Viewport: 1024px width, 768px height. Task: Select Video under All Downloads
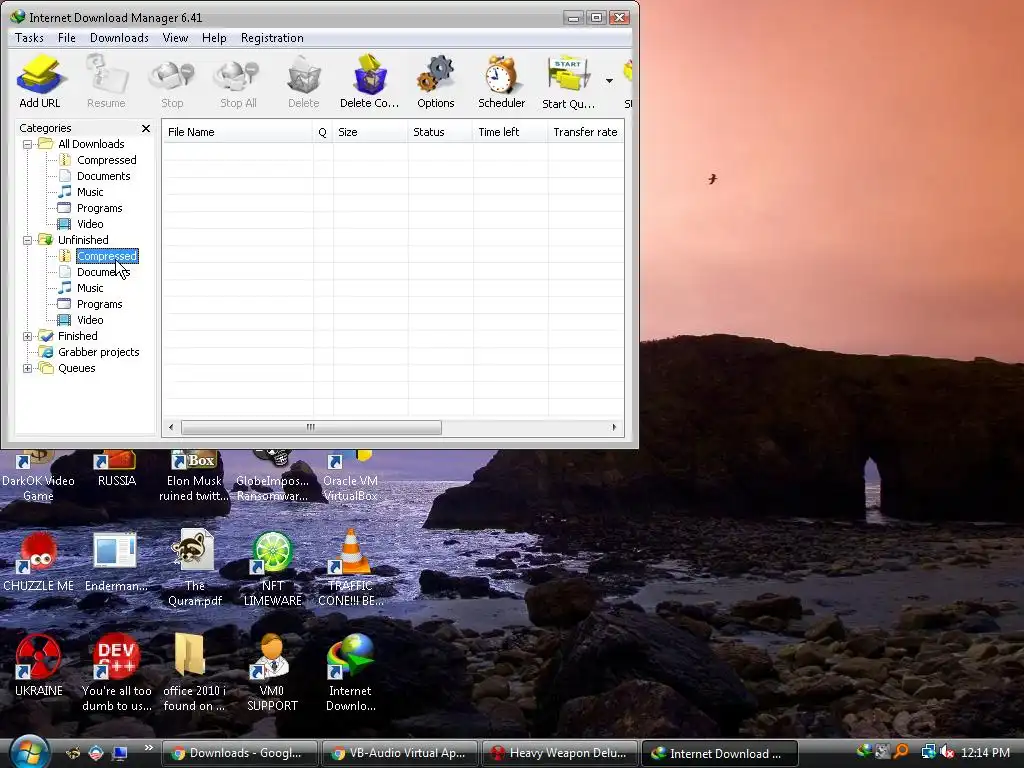click(x=90, y=224)
